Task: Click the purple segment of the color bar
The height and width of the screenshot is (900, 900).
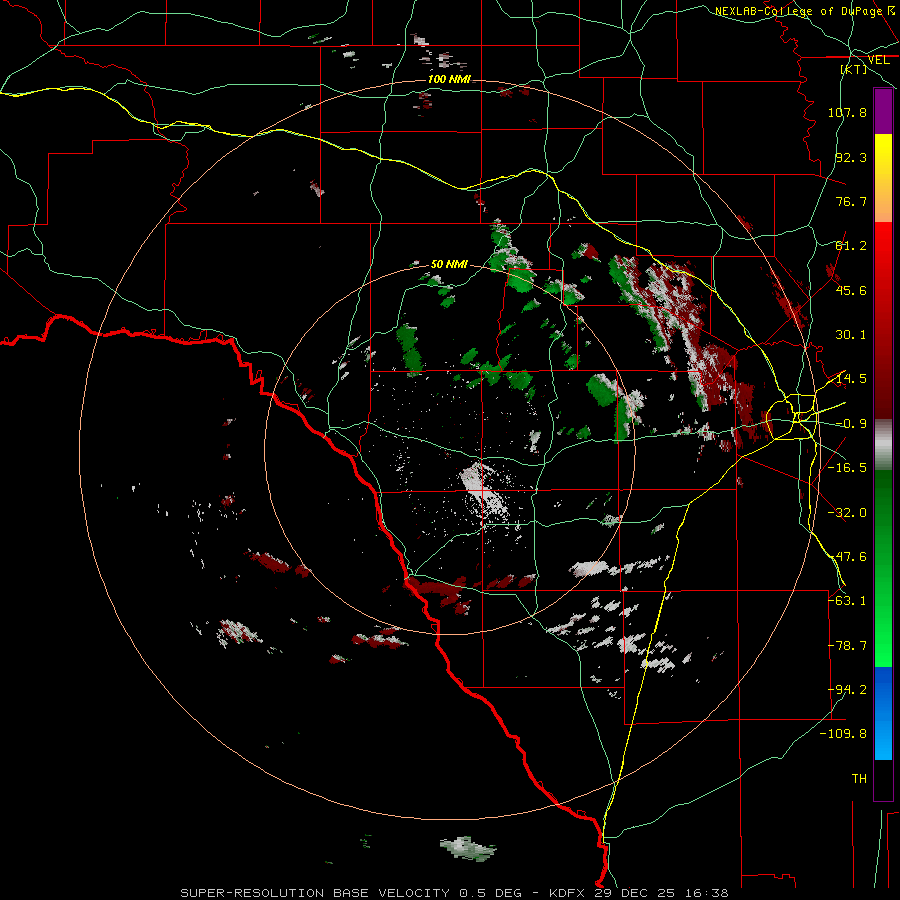Action: (883, 112)
